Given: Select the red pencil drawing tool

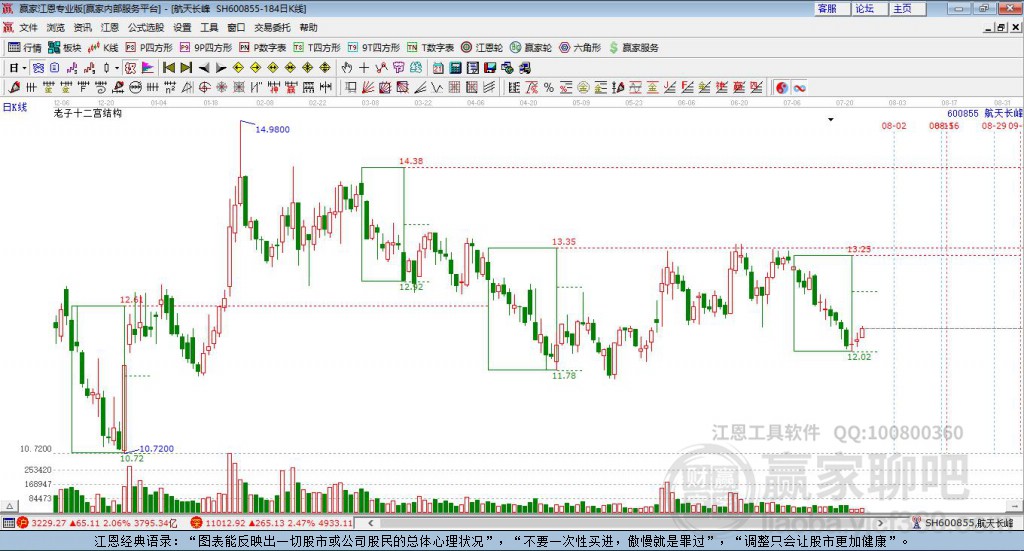Looking at the screenshot, I should (14, 87).
